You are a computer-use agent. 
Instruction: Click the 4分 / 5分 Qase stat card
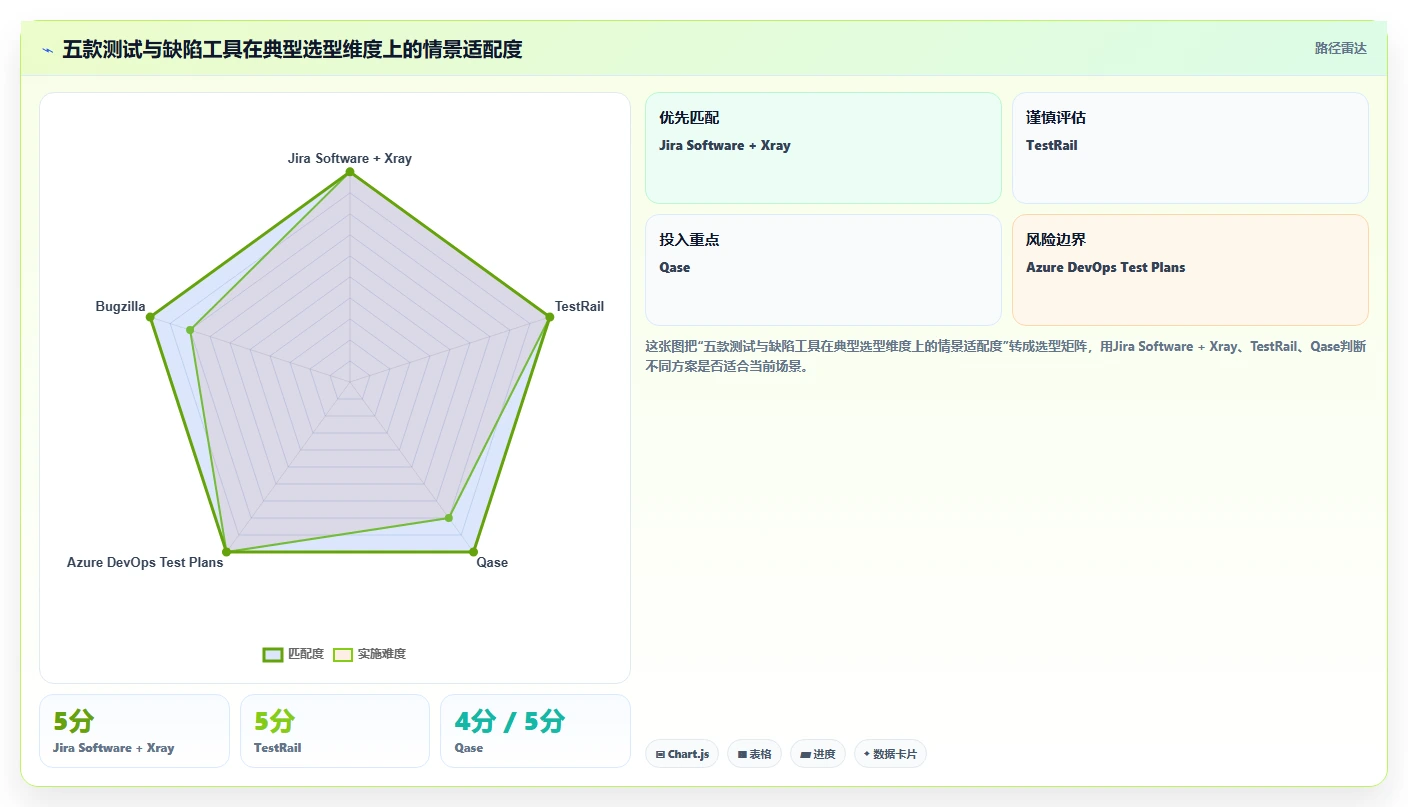(x=535, y=731)
